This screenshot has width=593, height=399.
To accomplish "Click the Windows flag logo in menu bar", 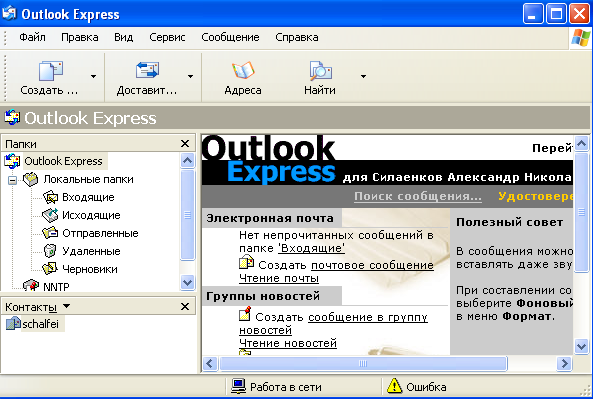I will click(x=581, y=38).
